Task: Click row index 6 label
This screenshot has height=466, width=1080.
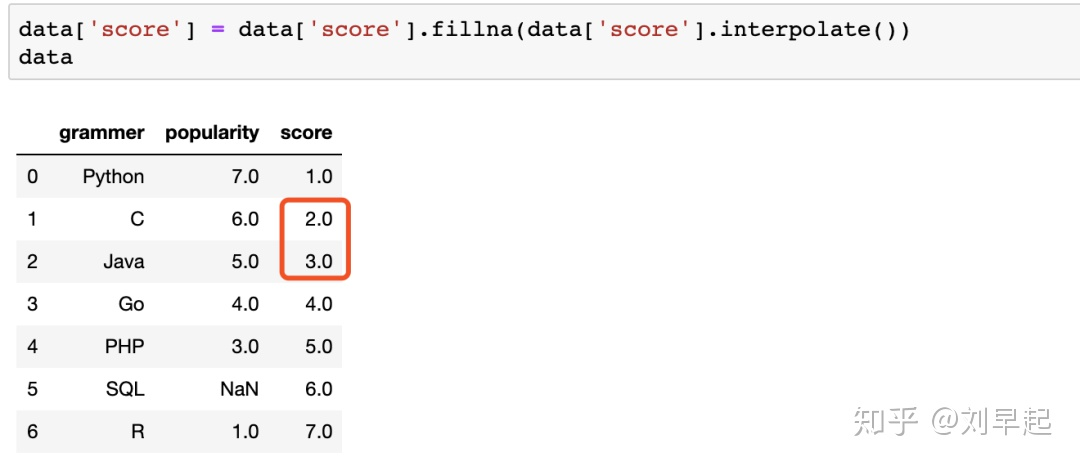Action: [x=32, y=432]
